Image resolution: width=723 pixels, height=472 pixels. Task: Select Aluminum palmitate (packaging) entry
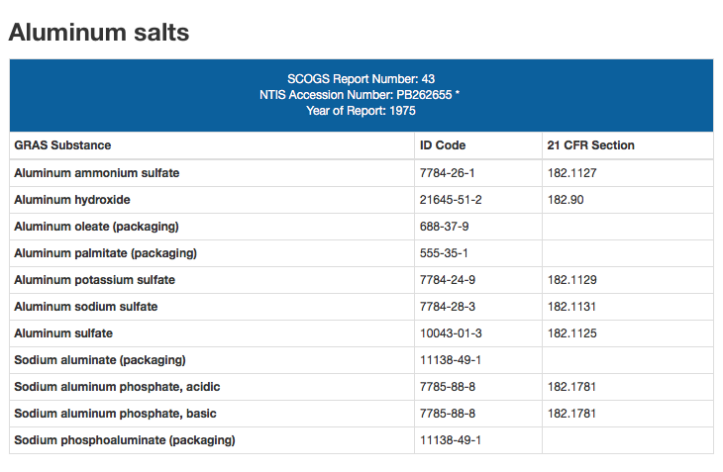click(x=105, y=253)
